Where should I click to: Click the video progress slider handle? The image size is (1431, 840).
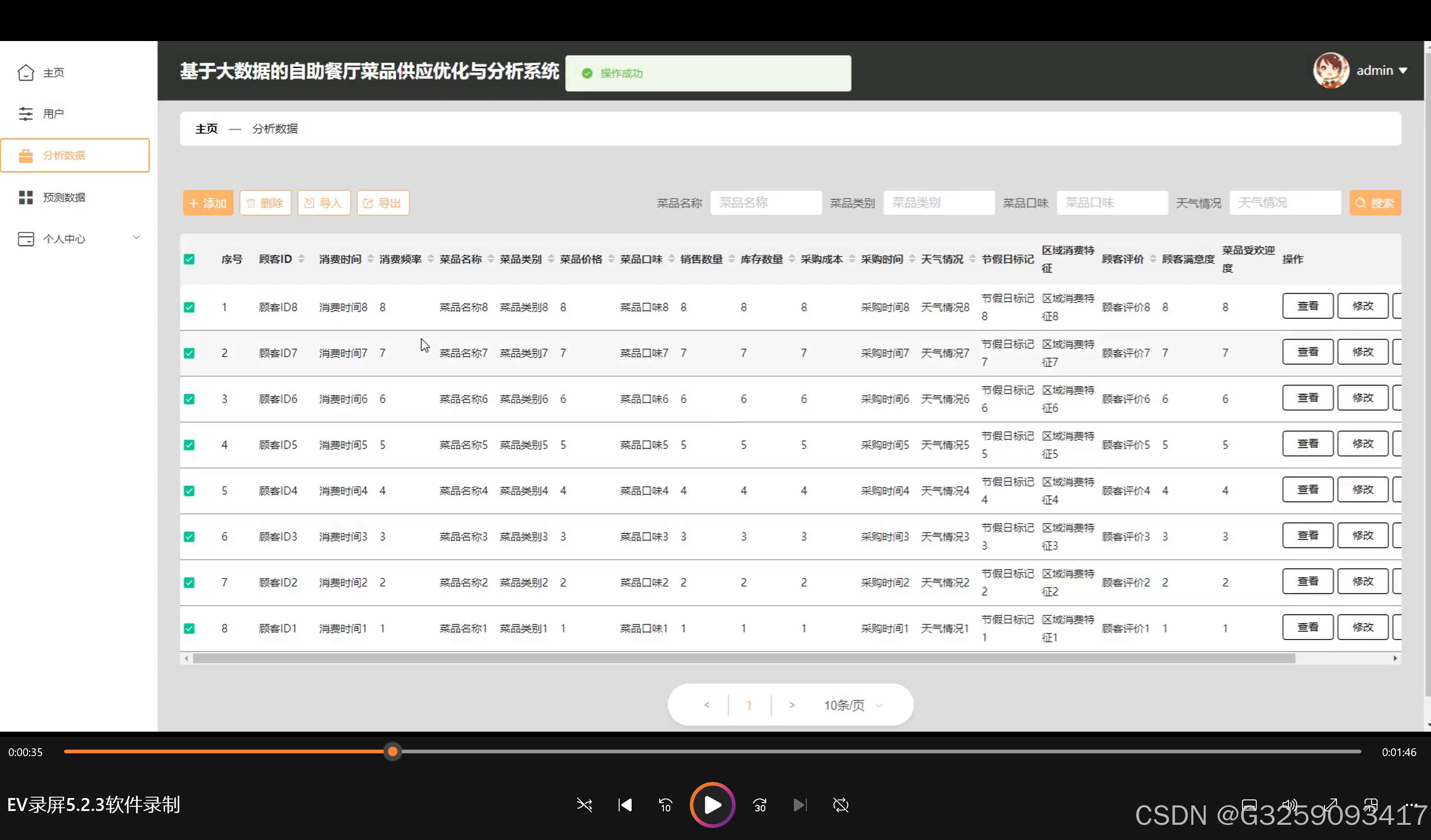[392, 752]
